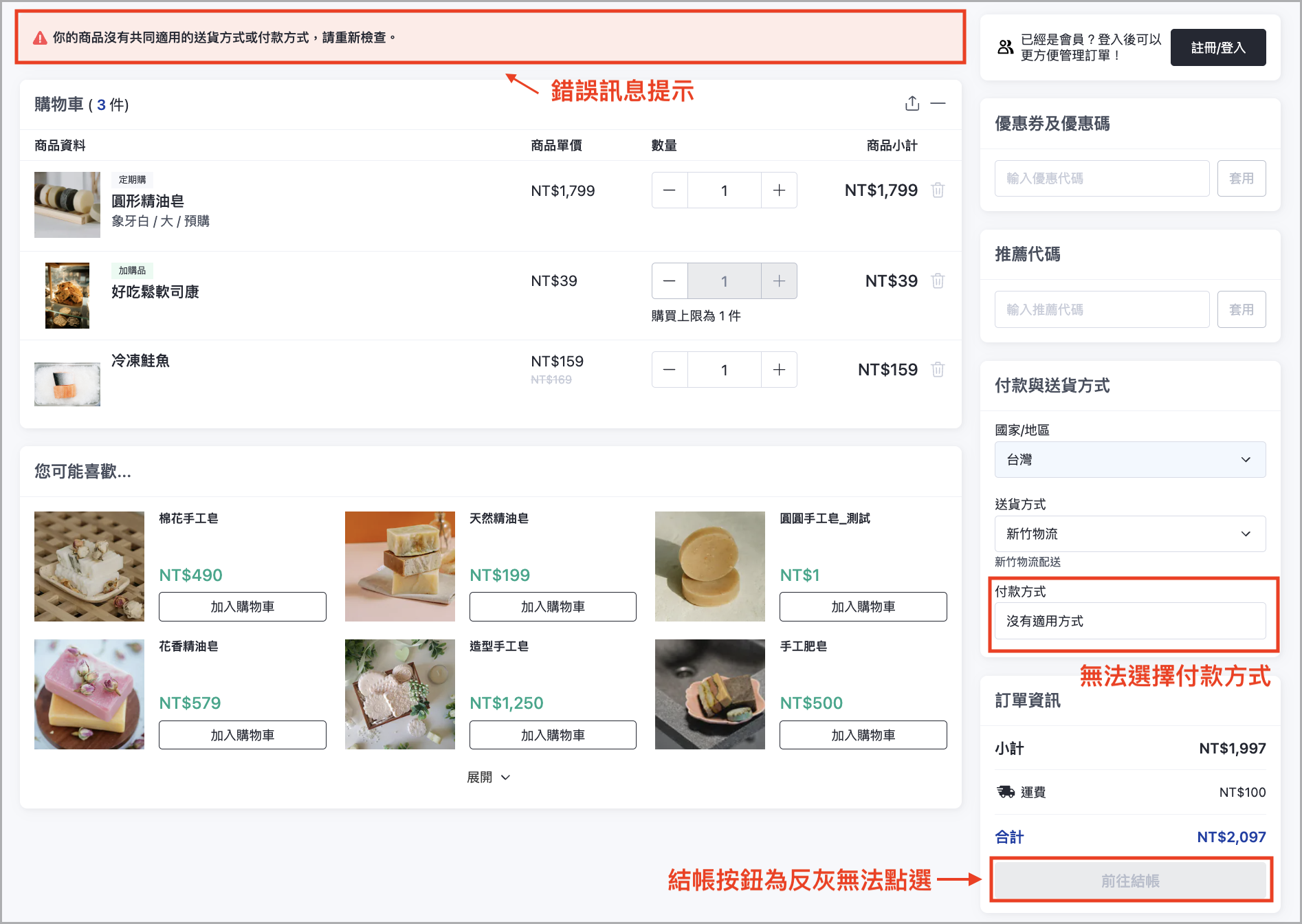This screenshot has height=924, width=1302.
Task: Click the 合計 total NT$2,097
Action: (1231, 837)
